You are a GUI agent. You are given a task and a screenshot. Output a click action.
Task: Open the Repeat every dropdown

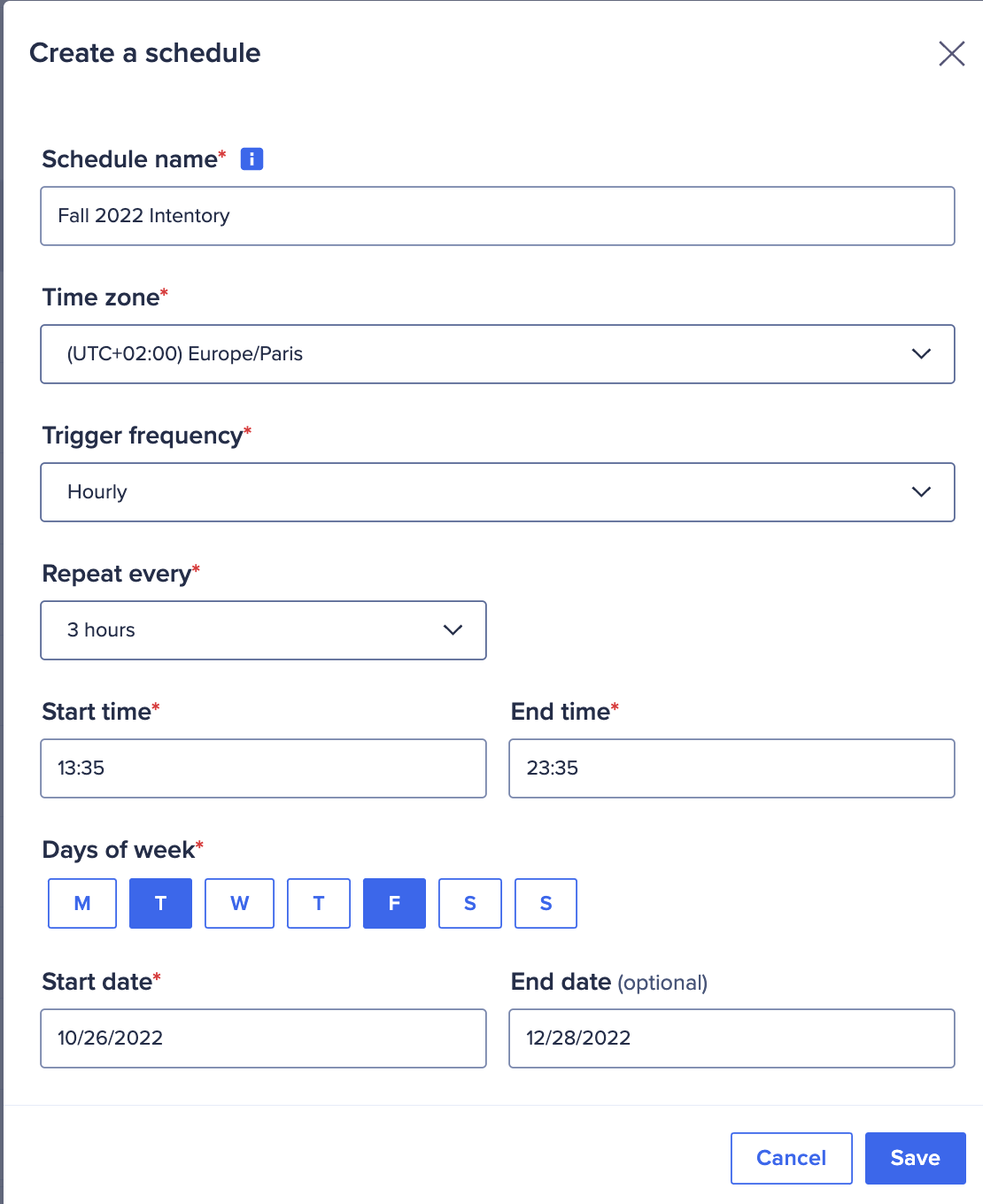pyautogui.click(x=263, y=630)
